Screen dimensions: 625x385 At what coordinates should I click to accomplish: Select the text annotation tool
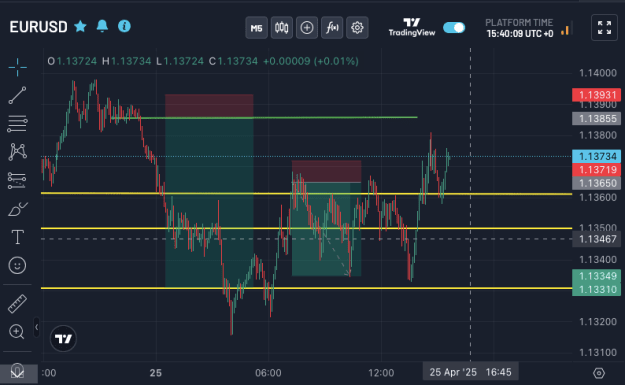coord(18,237)
